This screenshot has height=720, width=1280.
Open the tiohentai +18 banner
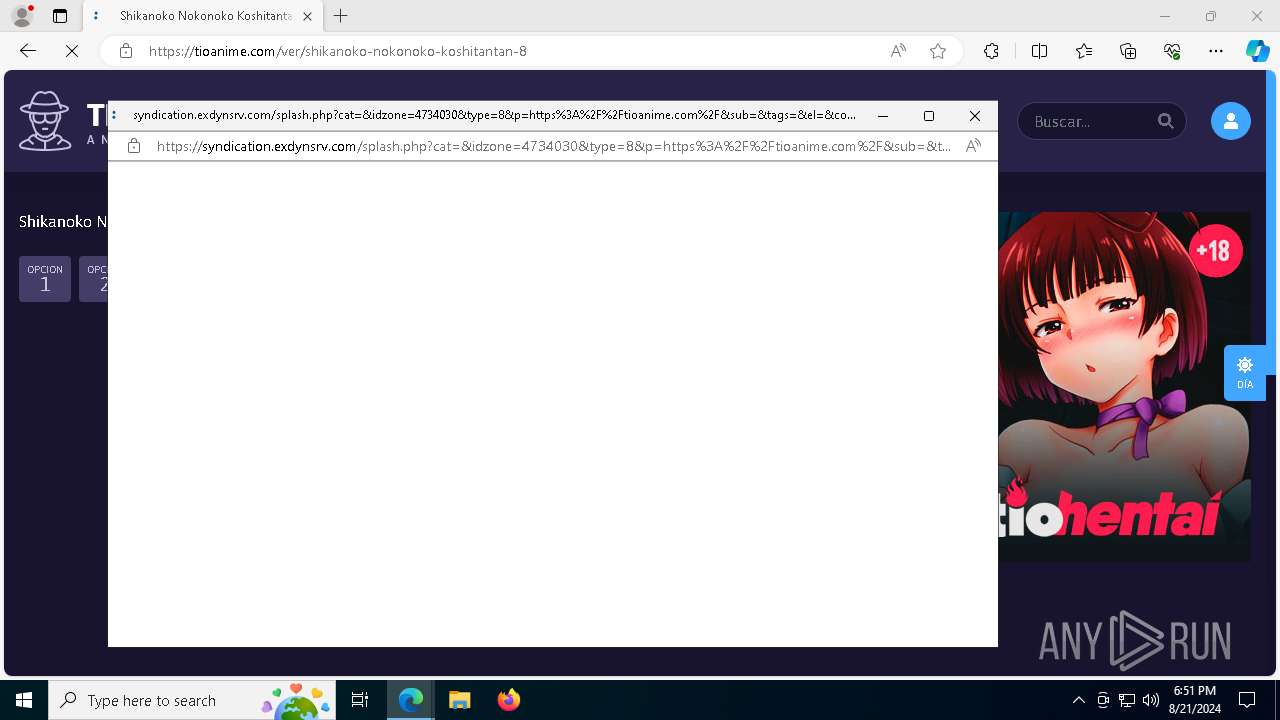(1124, 386)
